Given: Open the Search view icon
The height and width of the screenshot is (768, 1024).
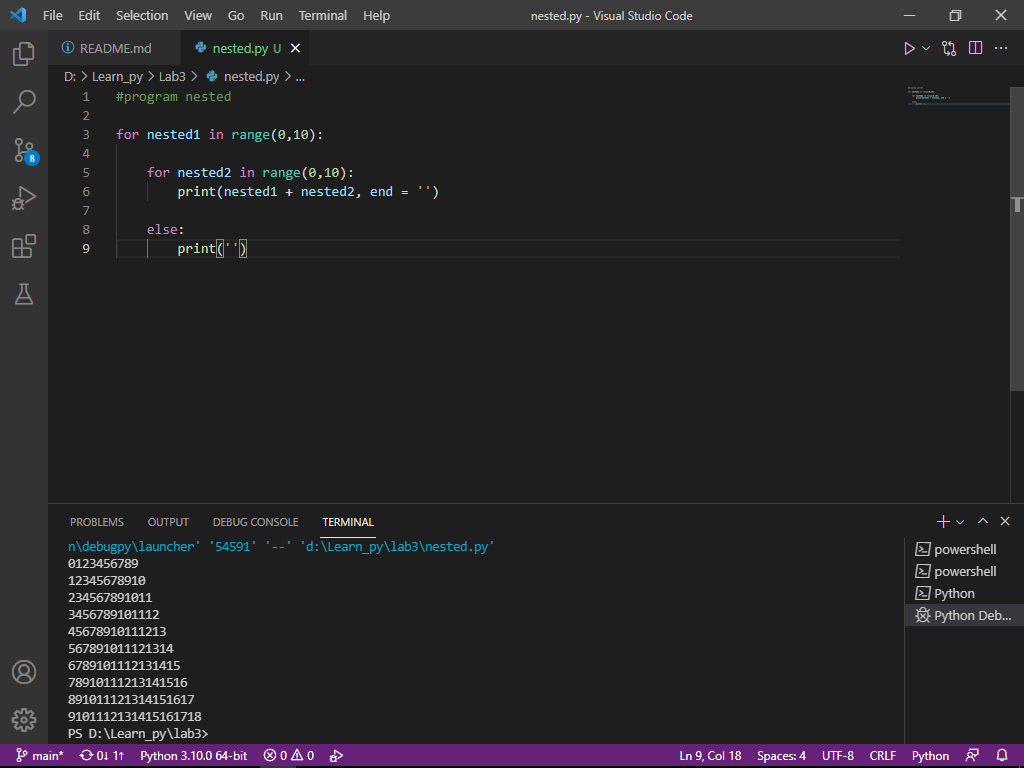Looking at the screenshot, I should click(x=24, y=102).
